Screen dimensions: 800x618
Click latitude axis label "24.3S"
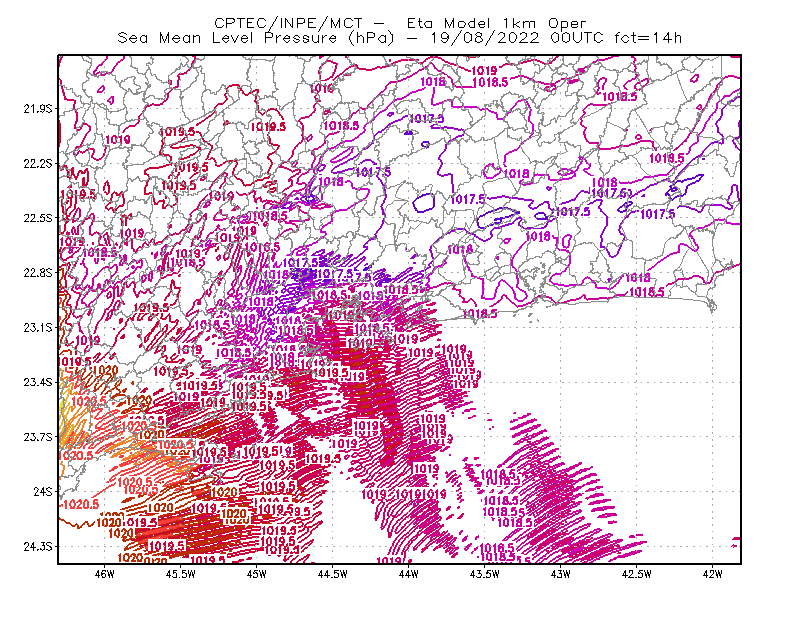[38, 547]
